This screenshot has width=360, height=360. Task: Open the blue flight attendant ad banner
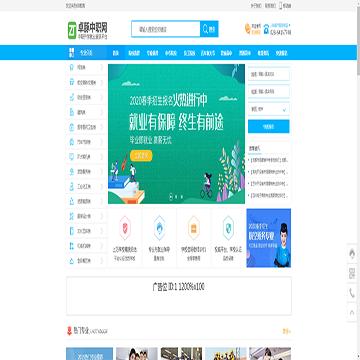[x=269, y=238]
